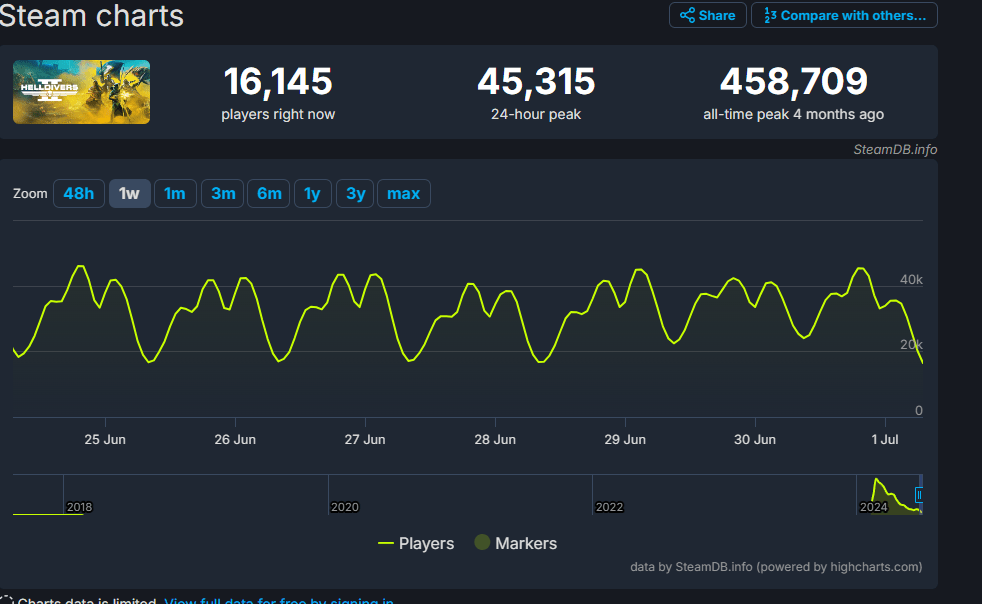Viewport: 982px width, 604px height.
Task: Click the Steam charts heading
Action: tap(91, 15)
